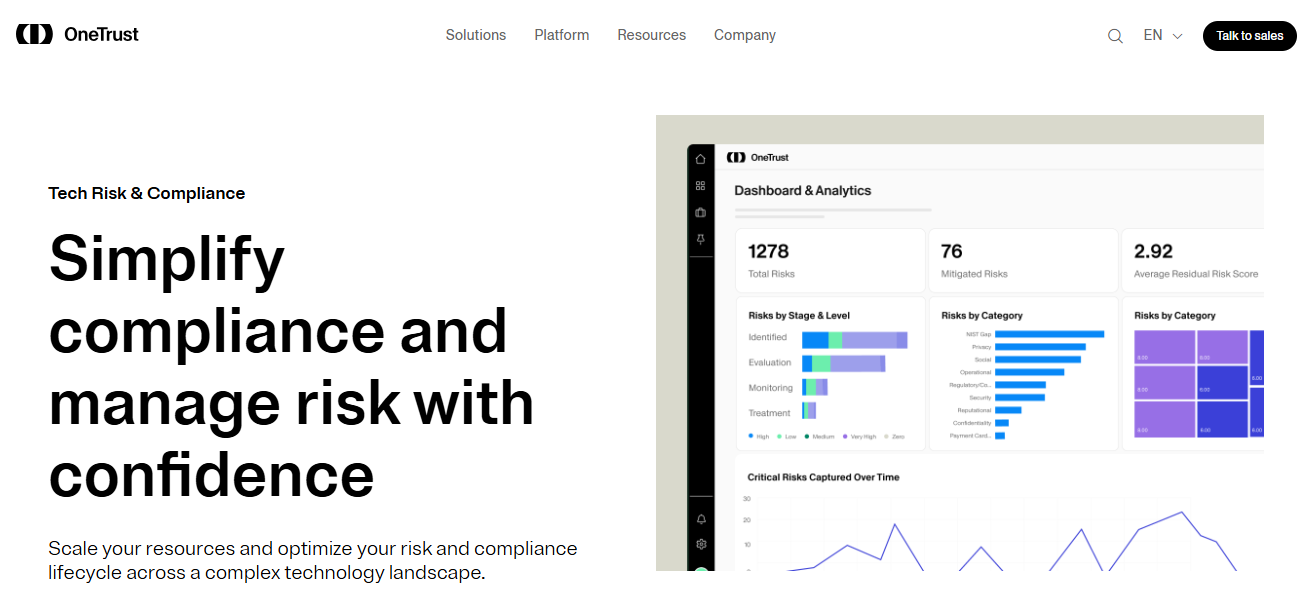Open the apps grid icon in the sidebar
The height and width of the screenshot is (600, 1312).
[x=700, y=185]
